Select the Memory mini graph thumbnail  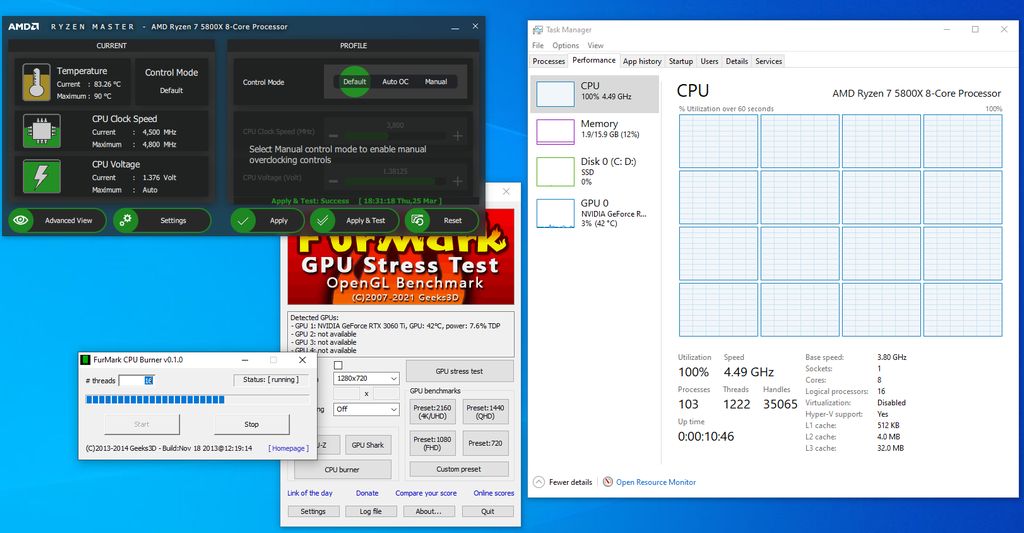click(x=555, y=131)
